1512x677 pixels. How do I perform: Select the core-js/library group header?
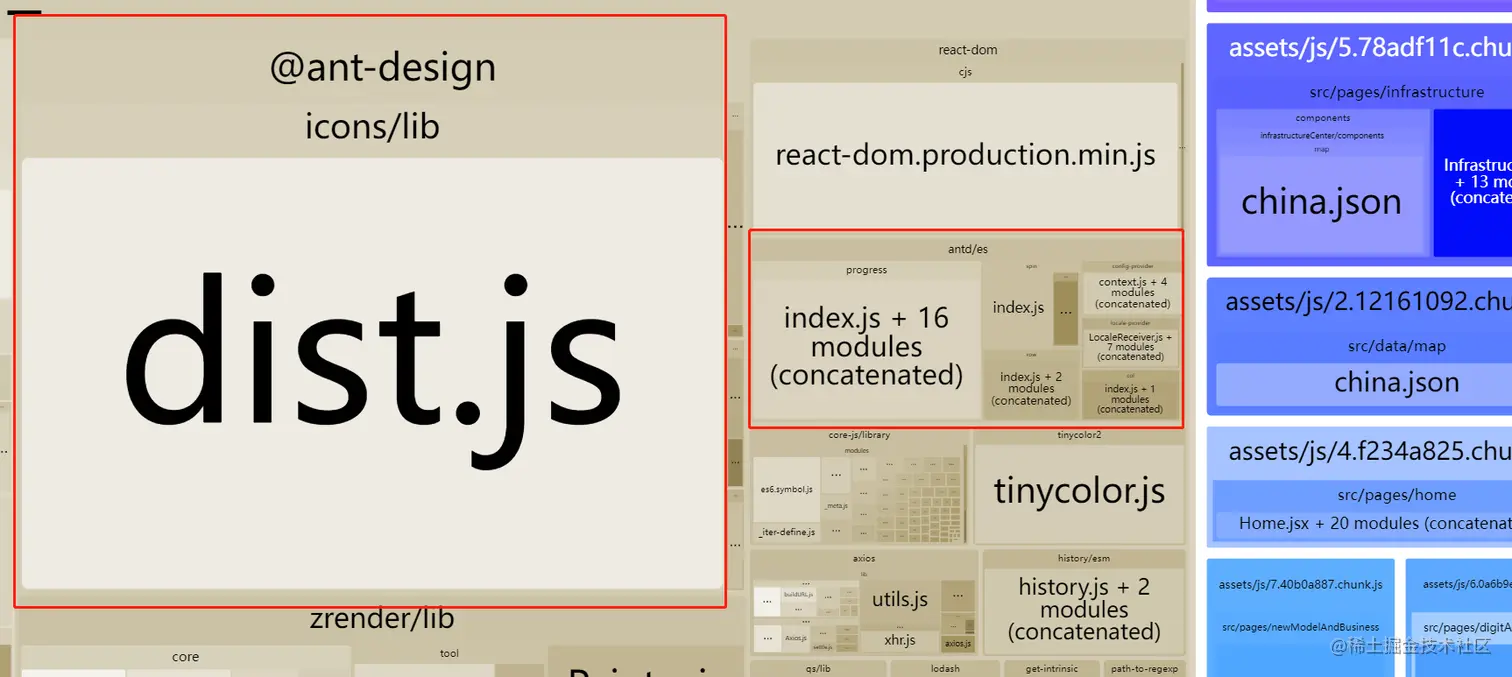[x=859, y=435]
